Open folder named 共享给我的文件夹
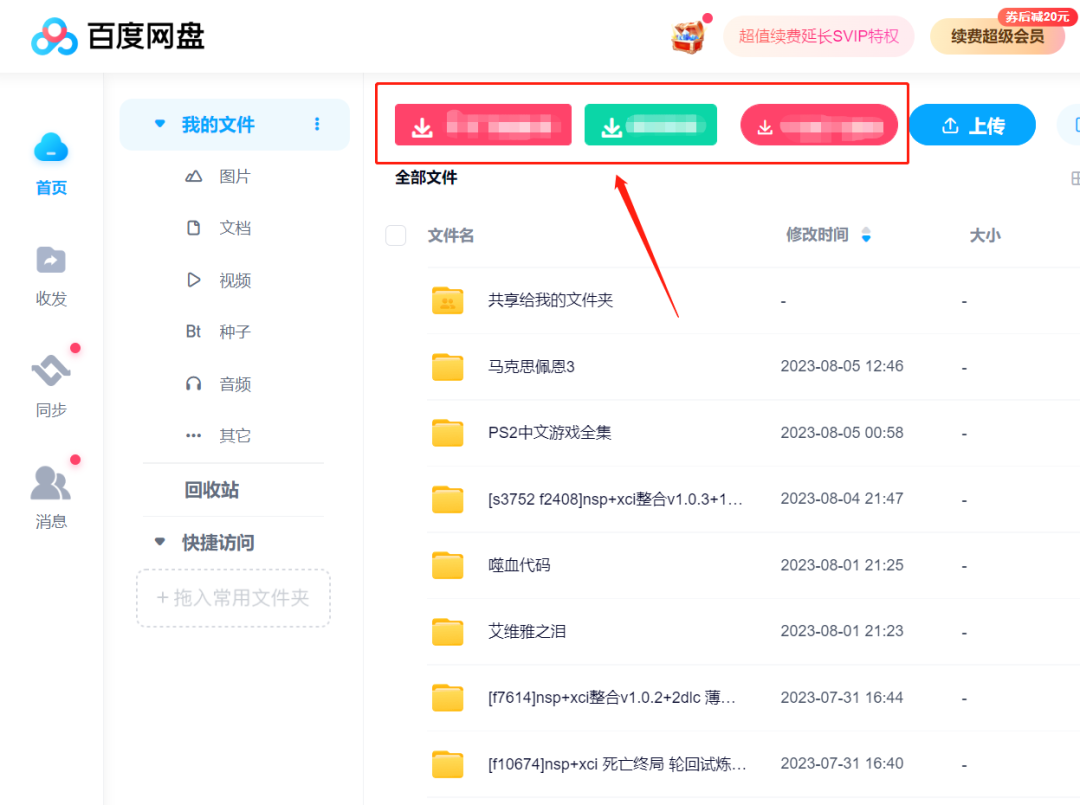Image resolution: width=1080 pixels, height=805 pixels. 550,300
